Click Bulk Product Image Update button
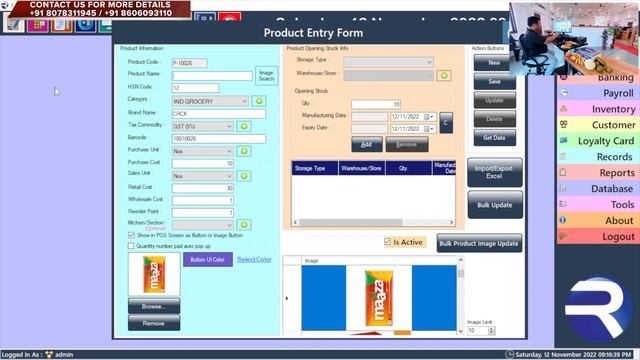 (x=479, y=243)
